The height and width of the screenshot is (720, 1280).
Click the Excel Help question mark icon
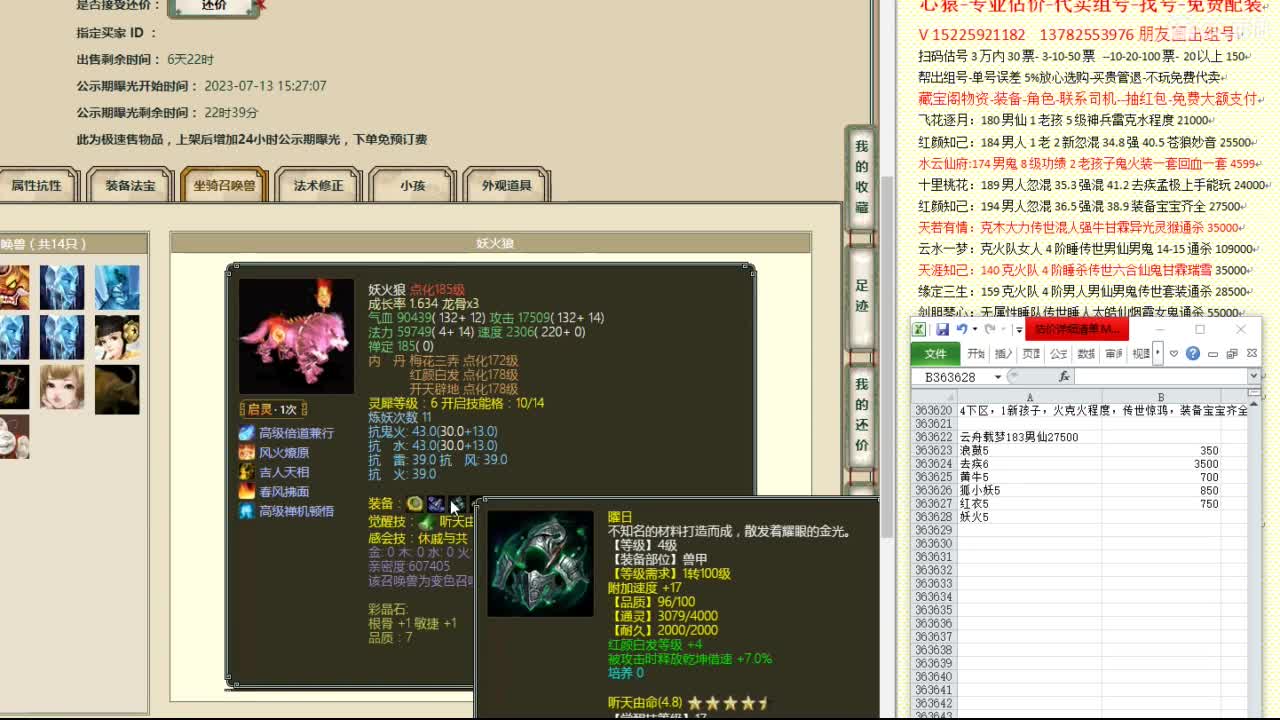tap(1192, 354)
